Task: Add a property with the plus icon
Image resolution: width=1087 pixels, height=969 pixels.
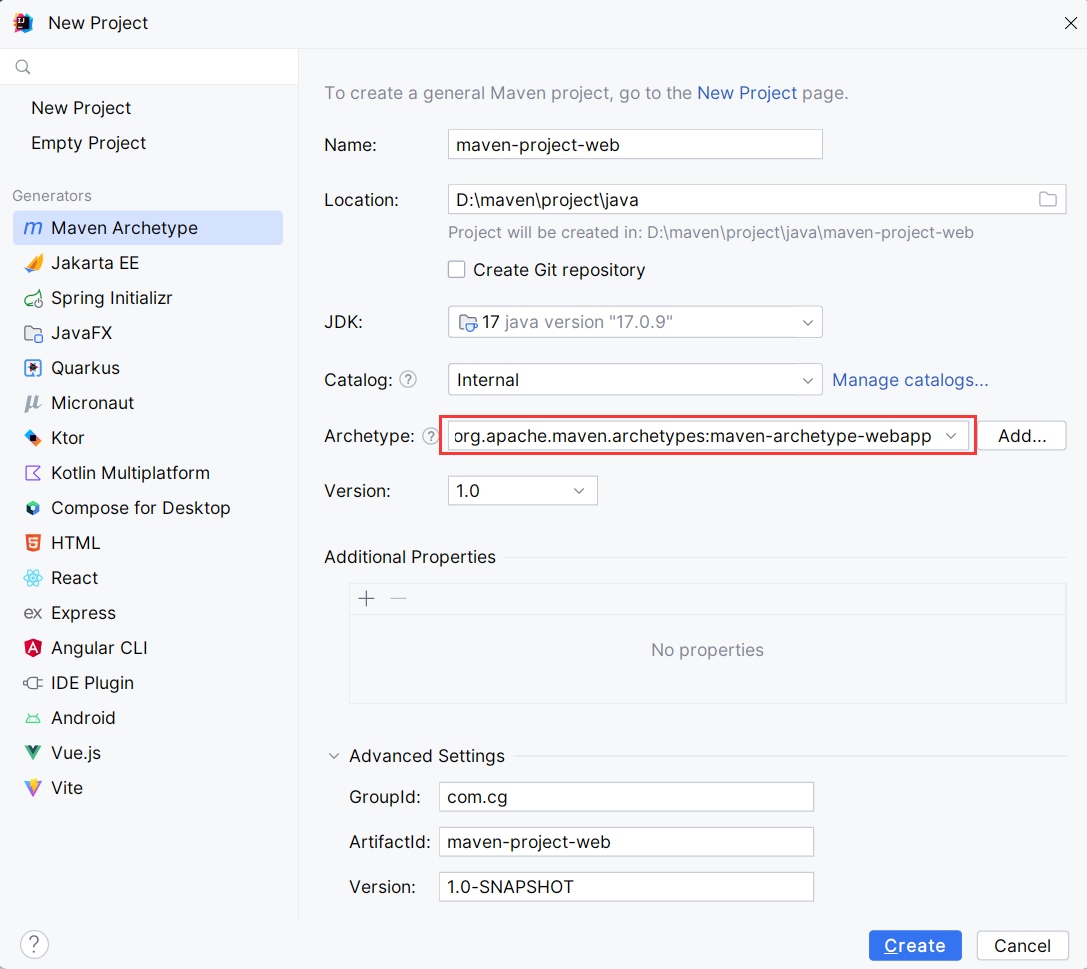Action: 366,598
